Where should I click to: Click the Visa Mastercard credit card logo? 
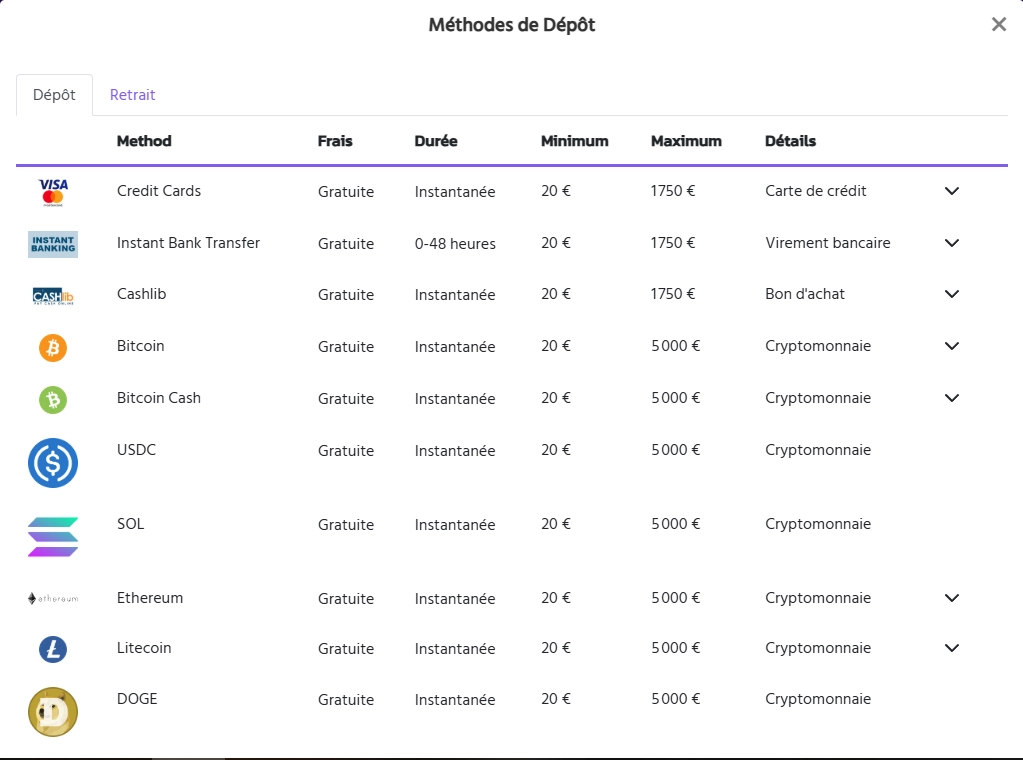coord(53,191)
